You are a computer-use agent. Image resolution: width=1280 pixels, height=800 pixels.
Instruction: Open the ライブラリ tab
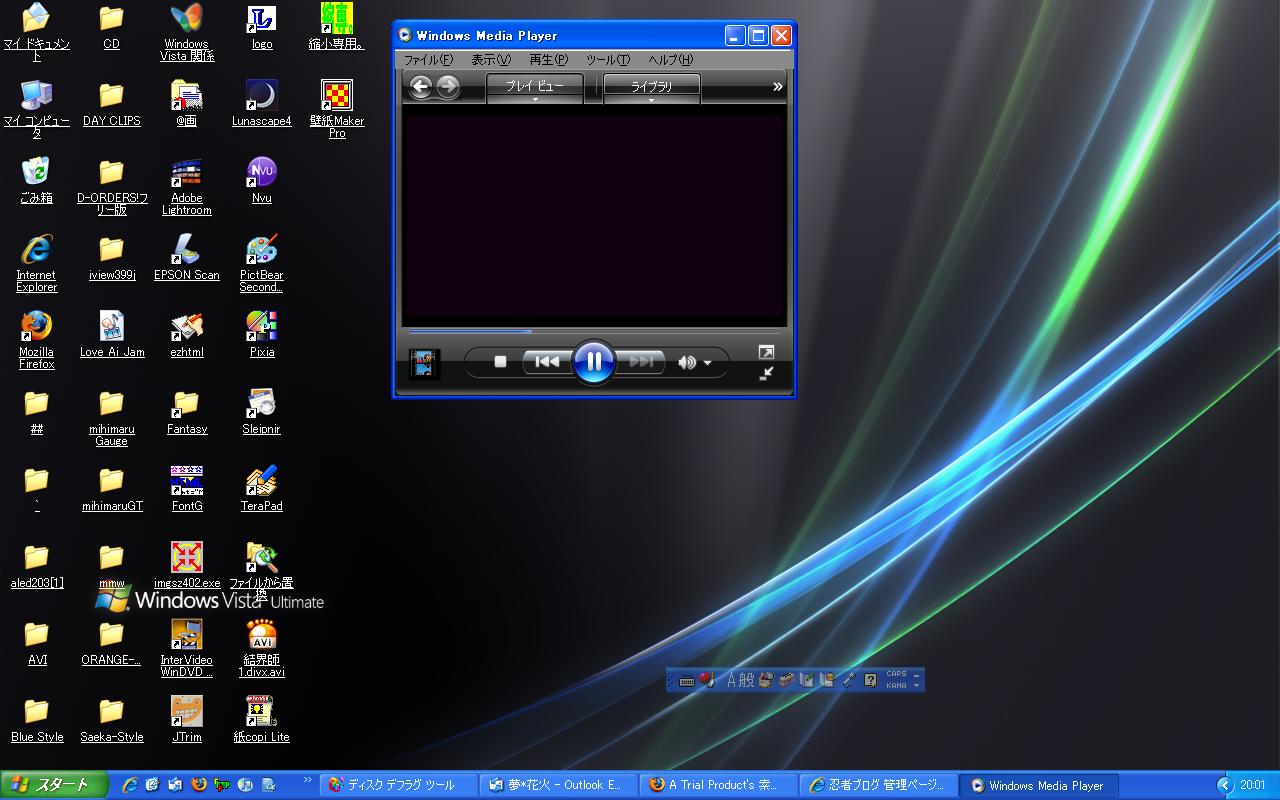pos(651,86)
